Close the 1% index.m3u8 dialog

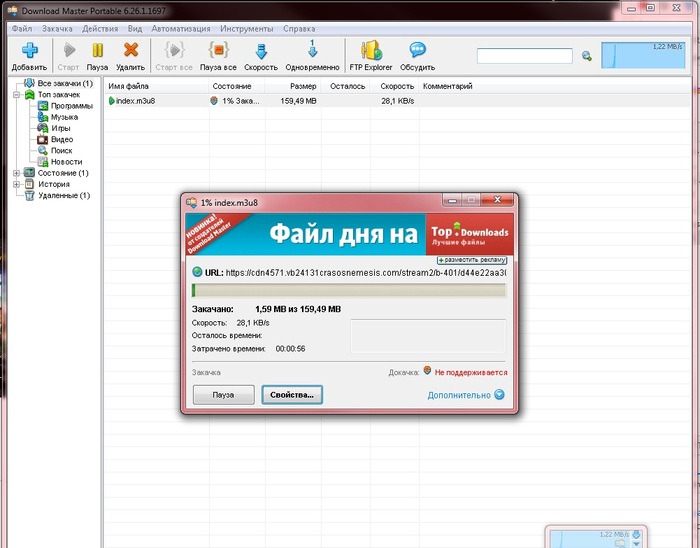coord(497,200)
